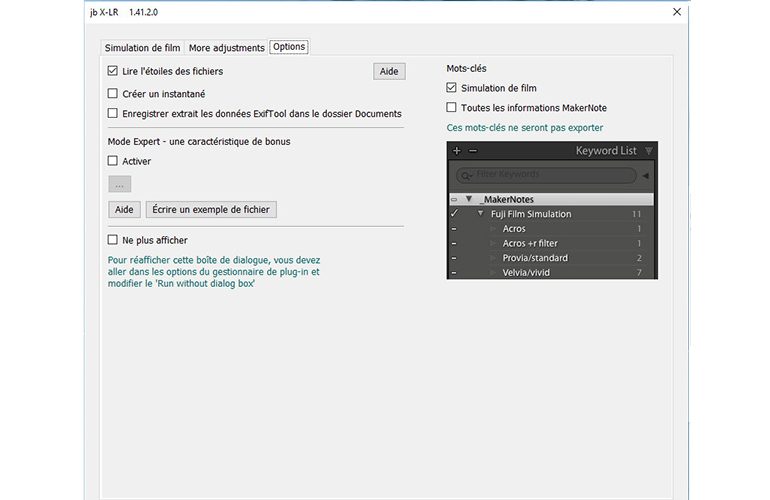Click the plus icon in Keyword List
The width and height of the screenshot is (770, 500).
(457, 151)
